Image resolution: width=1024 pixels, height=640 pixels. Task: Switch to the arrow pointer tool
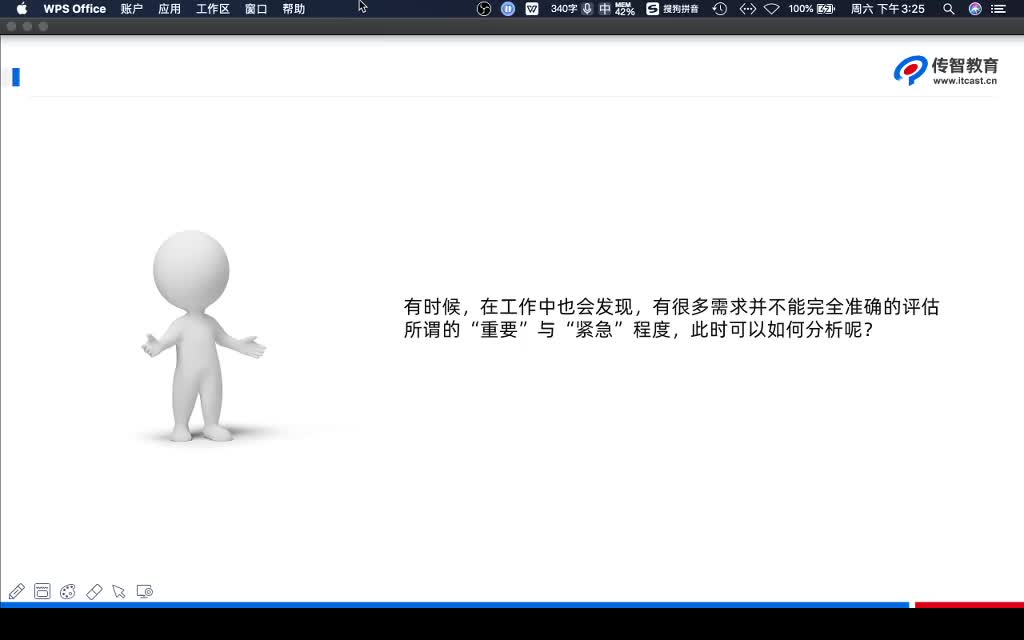(119, 592)
